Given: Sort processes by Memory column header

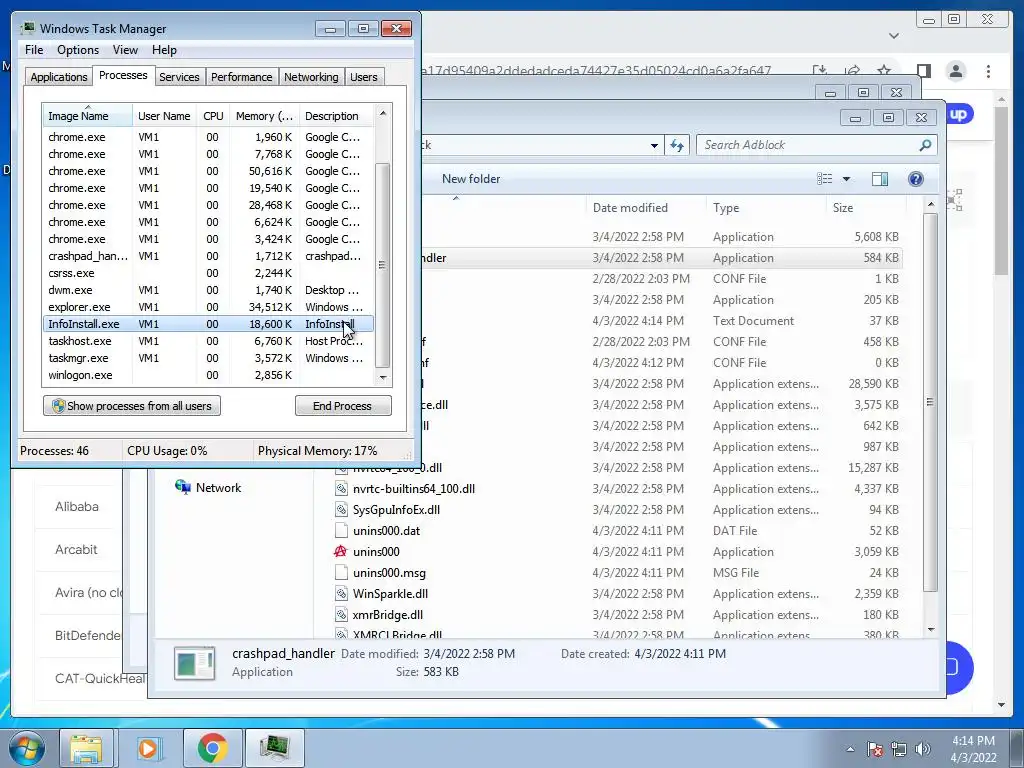Looking at the screenshot, I should coord(264,116).
